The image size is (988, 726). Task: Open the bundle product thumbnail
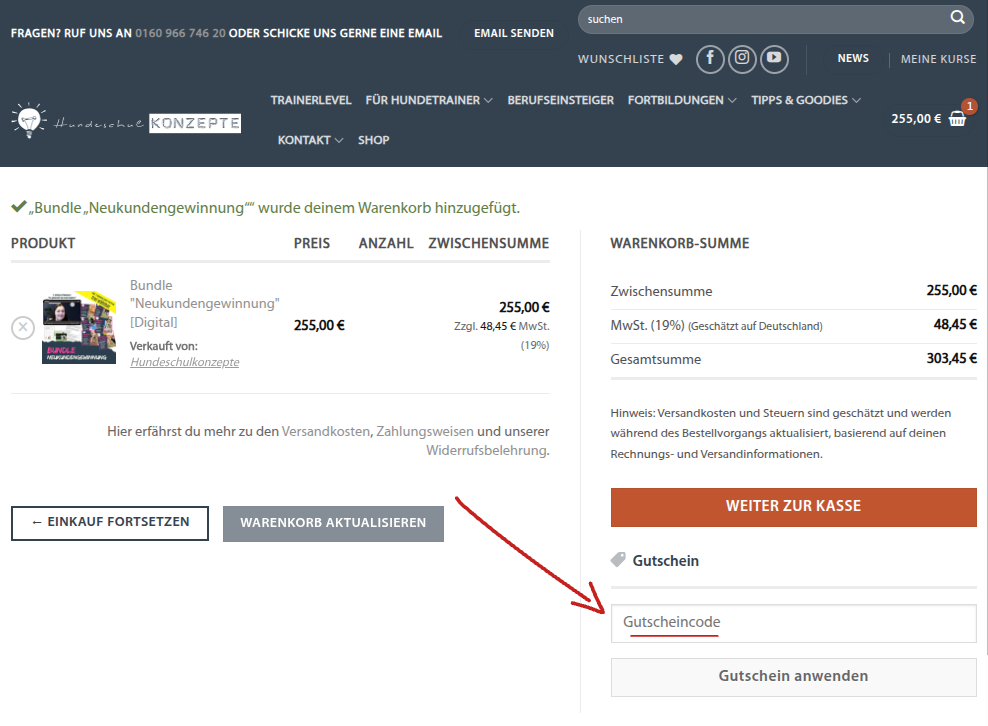pyautogui.click(x=79, y=327)
